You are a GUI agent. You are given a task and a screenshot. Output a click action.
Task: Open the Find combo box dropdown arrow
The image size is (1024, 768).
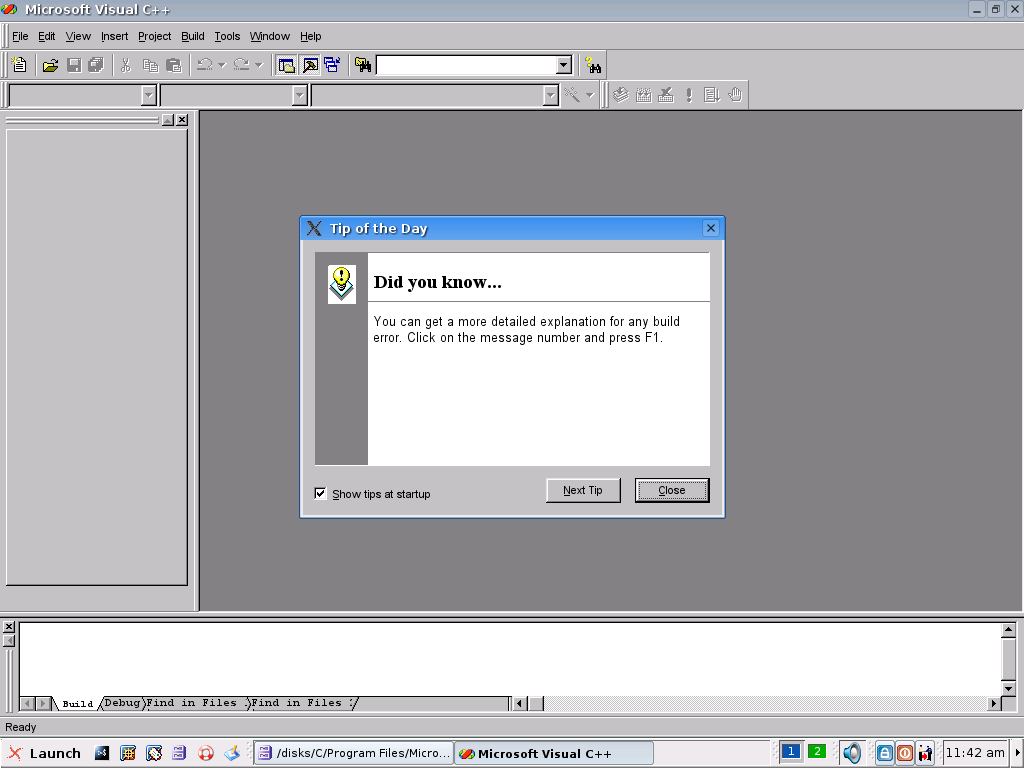coord(564,65)
